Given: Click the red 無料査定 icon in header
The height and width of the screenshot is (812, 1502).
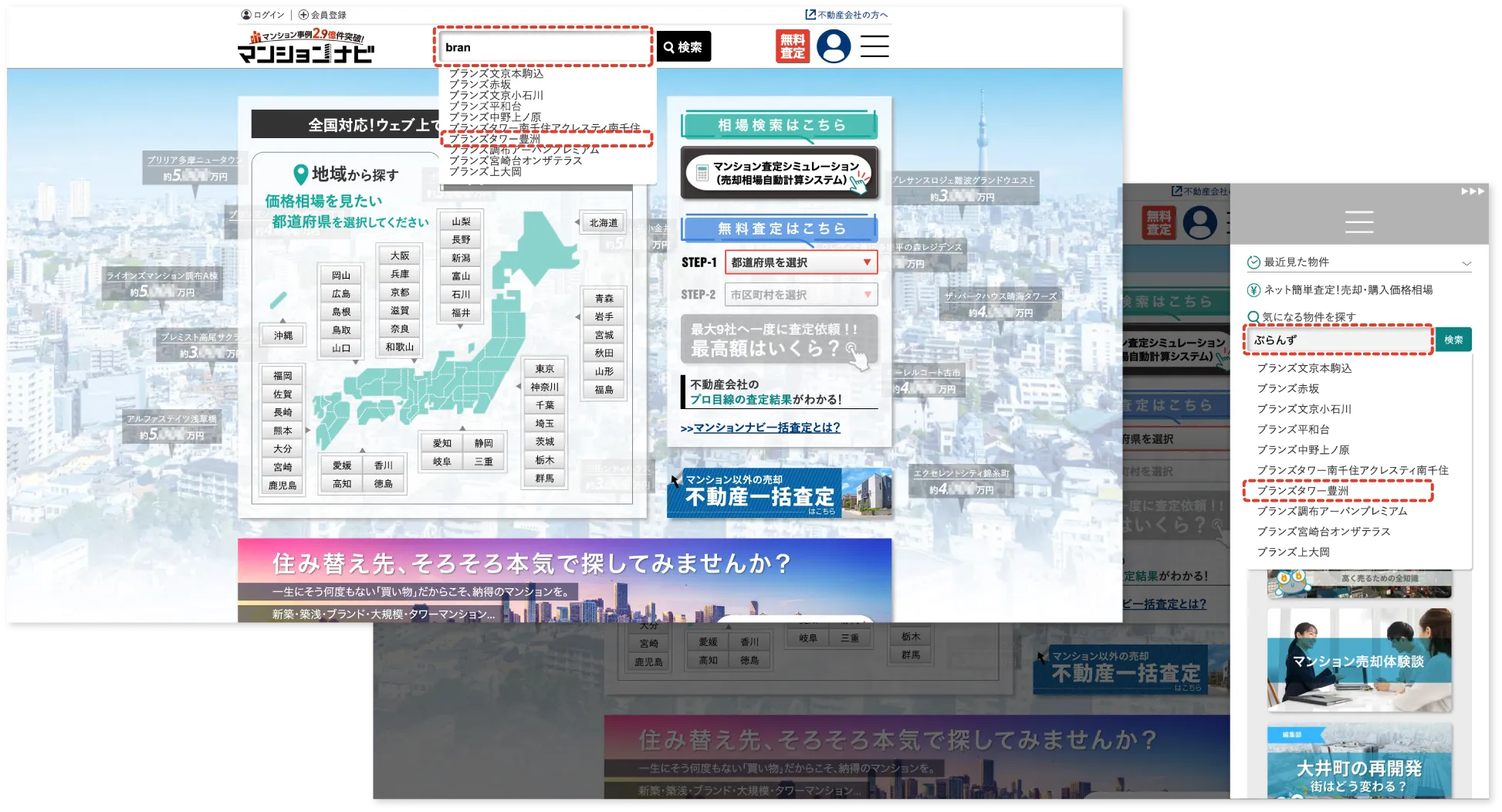Looking at the screenshot, I should pos(792,46).
